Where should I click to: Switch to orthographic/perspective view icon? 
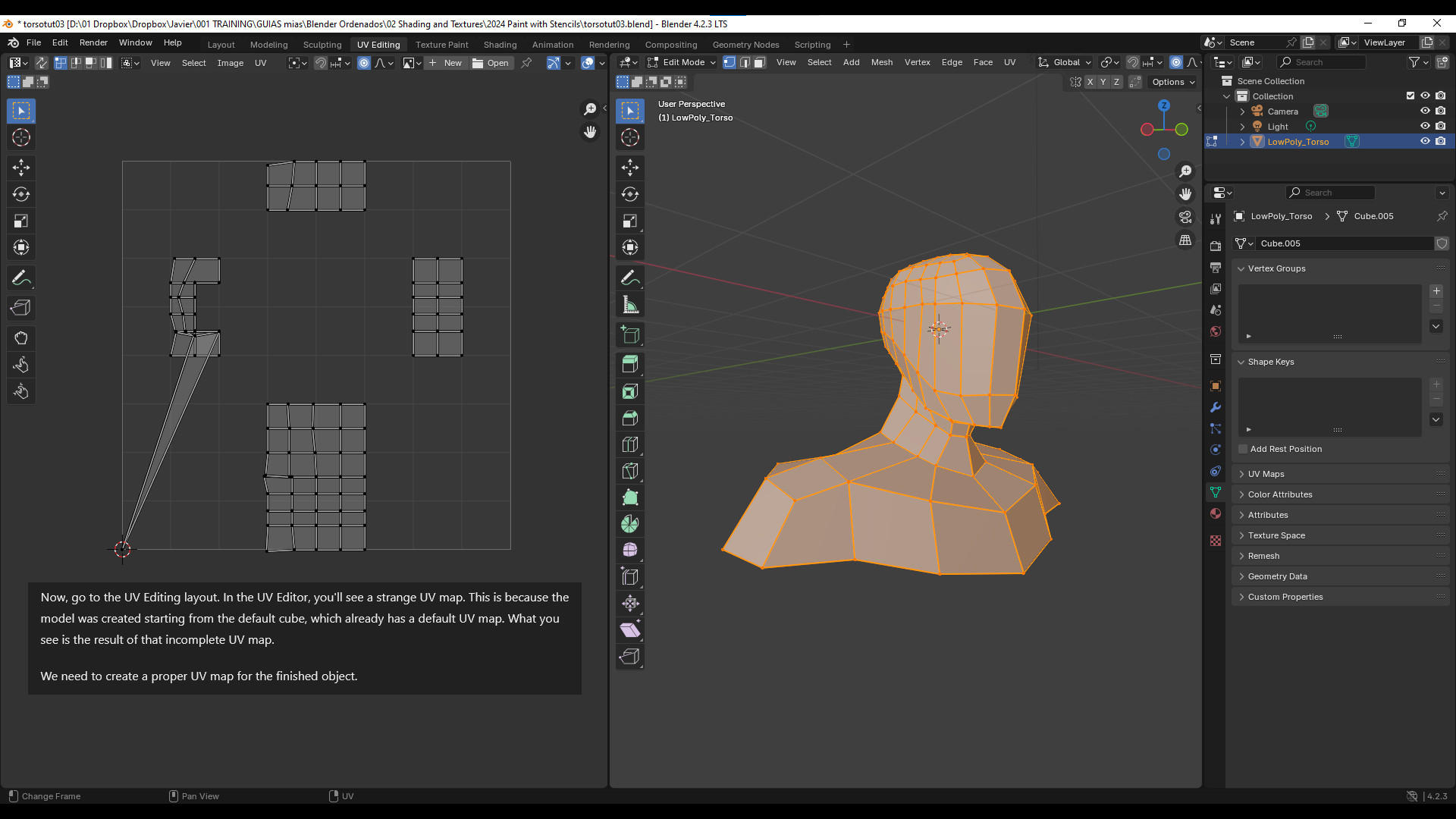click(1185, 240)
